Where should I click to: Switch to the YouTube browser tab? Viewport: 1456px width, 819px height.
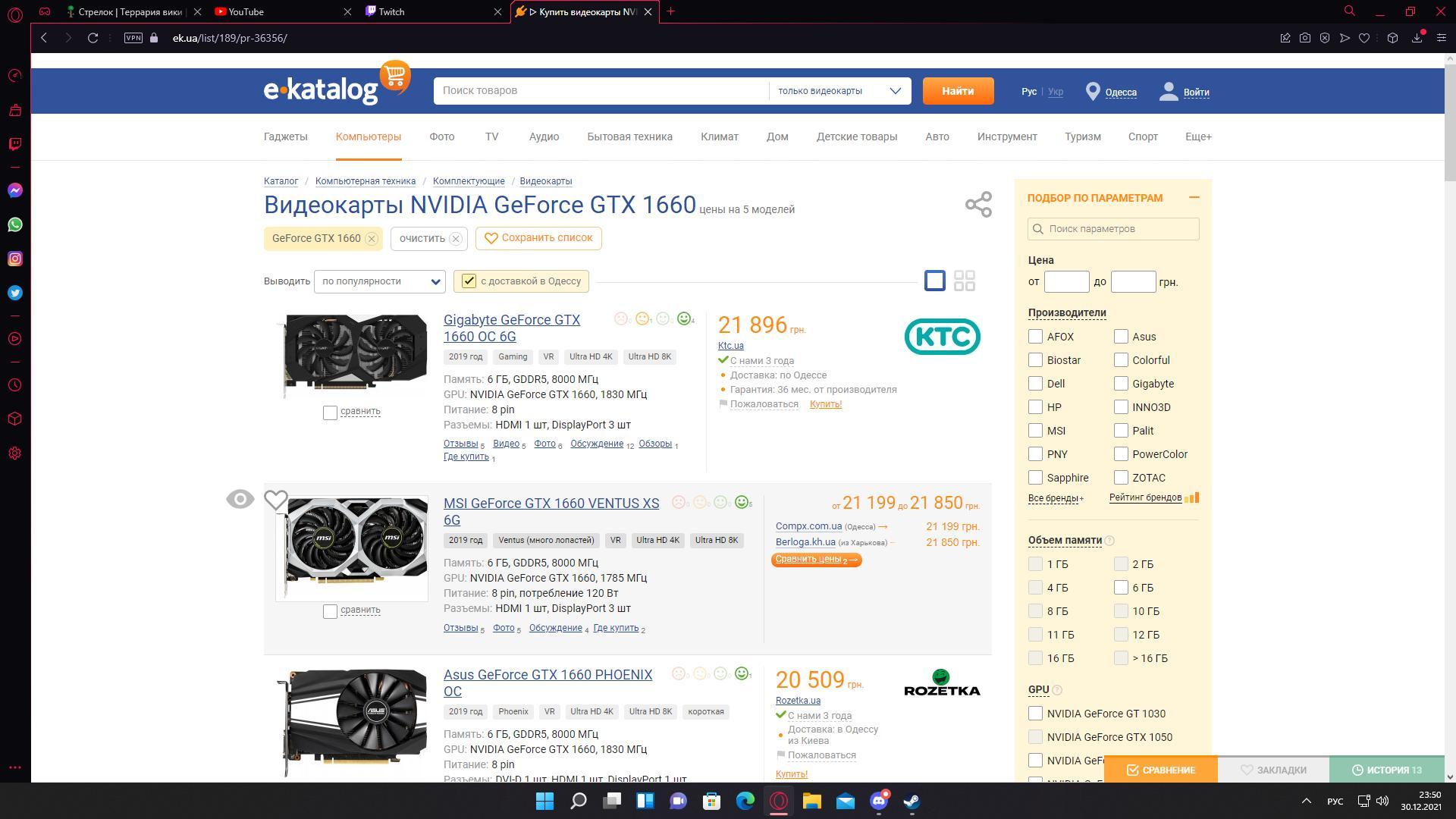click(x=284, y=11)
